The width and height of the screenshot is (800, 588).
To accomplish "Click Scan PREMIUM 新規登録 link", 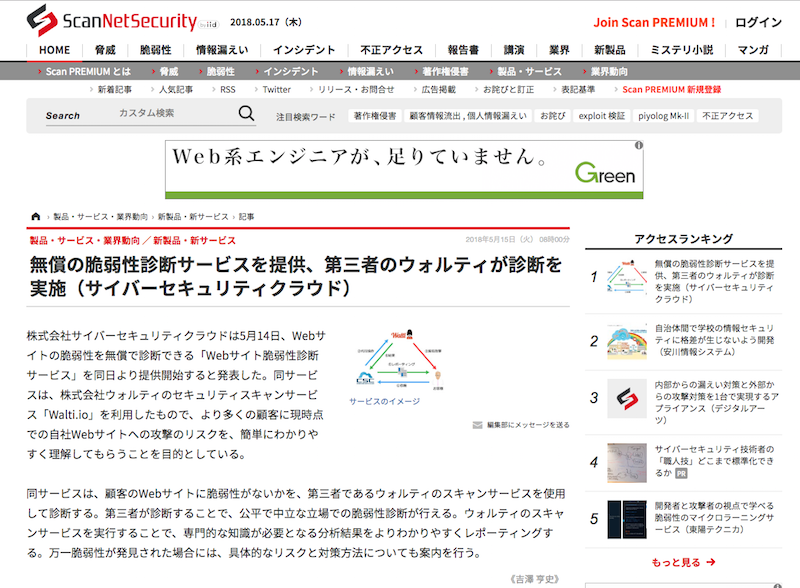I will click(671, 89).
